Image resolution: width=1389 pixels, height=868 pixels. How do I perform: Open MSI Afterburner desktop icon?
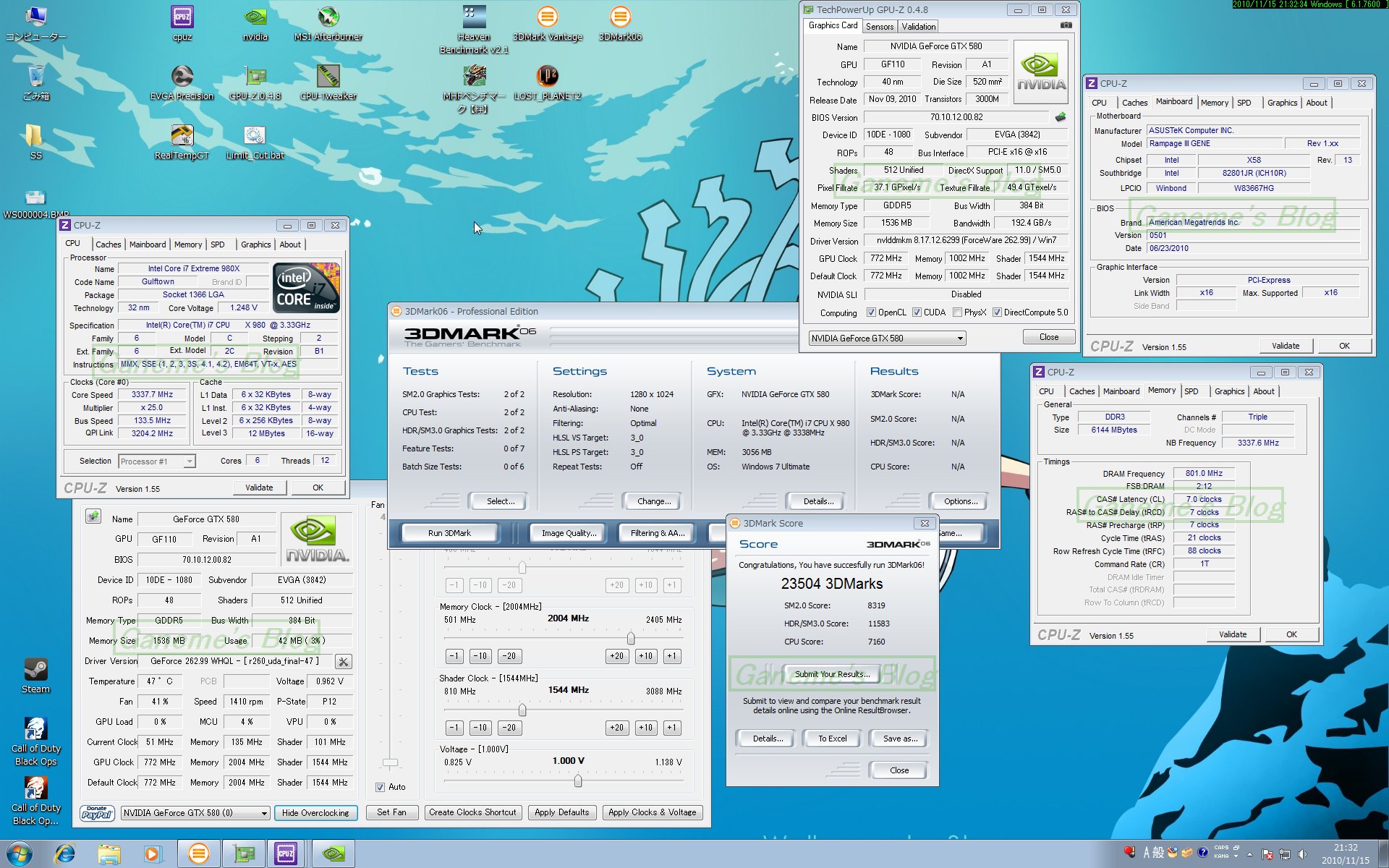point(328,17)
